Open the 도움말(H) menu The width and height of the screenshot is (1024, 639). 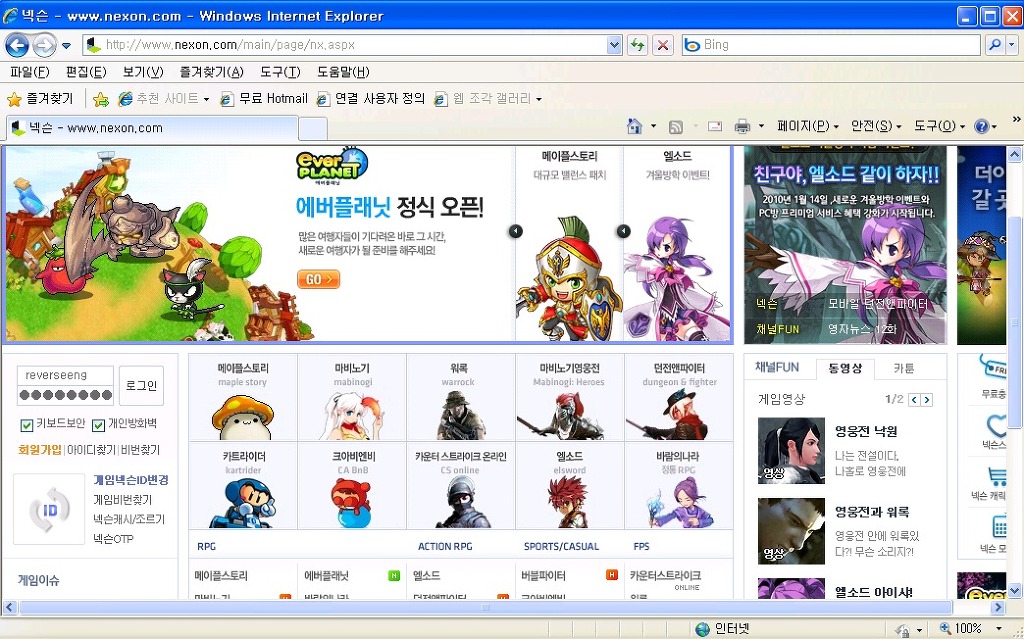(x=344, y=72)
